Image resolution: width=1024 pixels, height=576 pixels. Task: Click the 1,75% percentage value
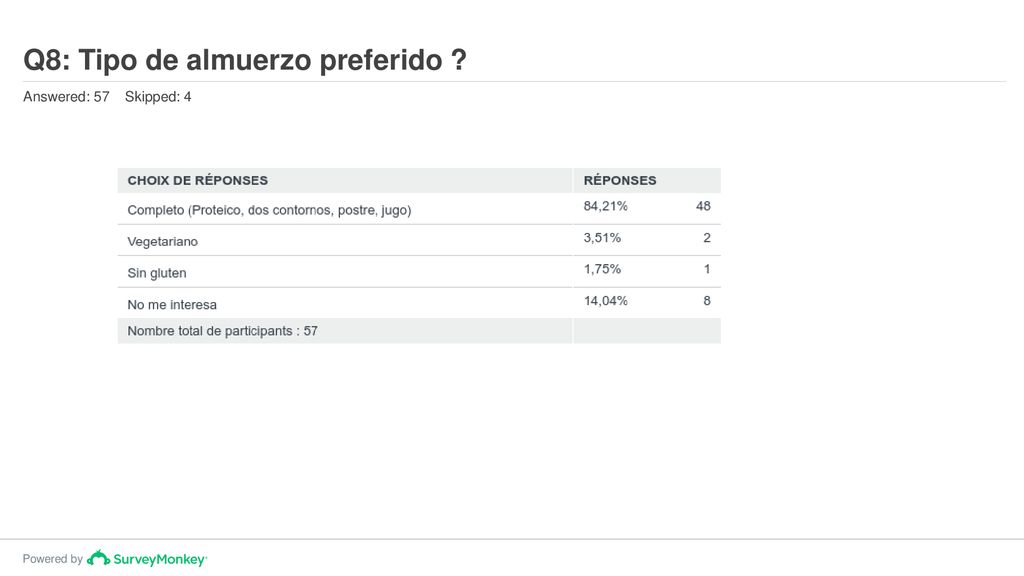click(x=602, y=269)
